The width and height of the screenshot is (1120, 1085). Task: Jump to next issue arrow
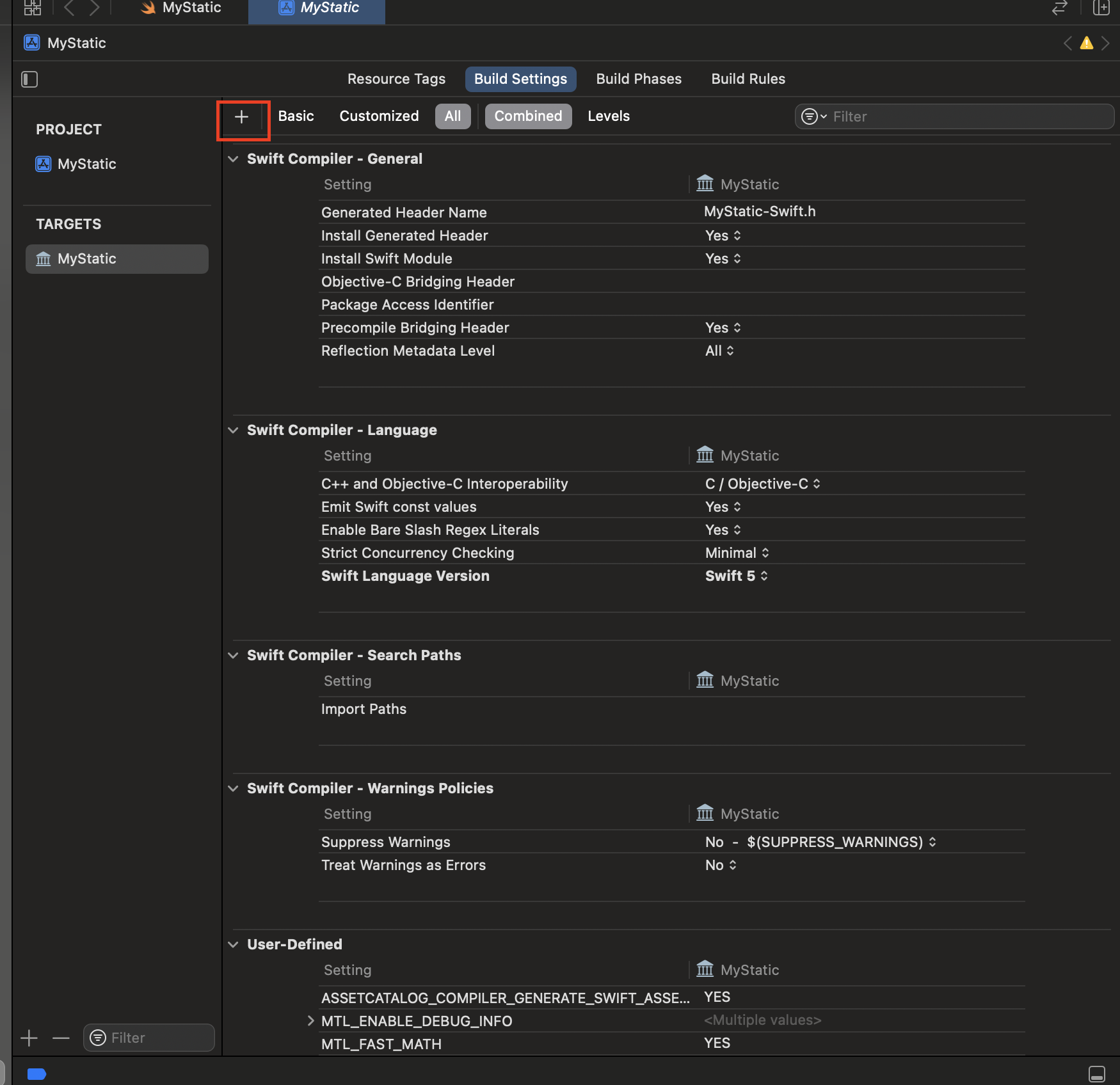[x=1105, y=43]
